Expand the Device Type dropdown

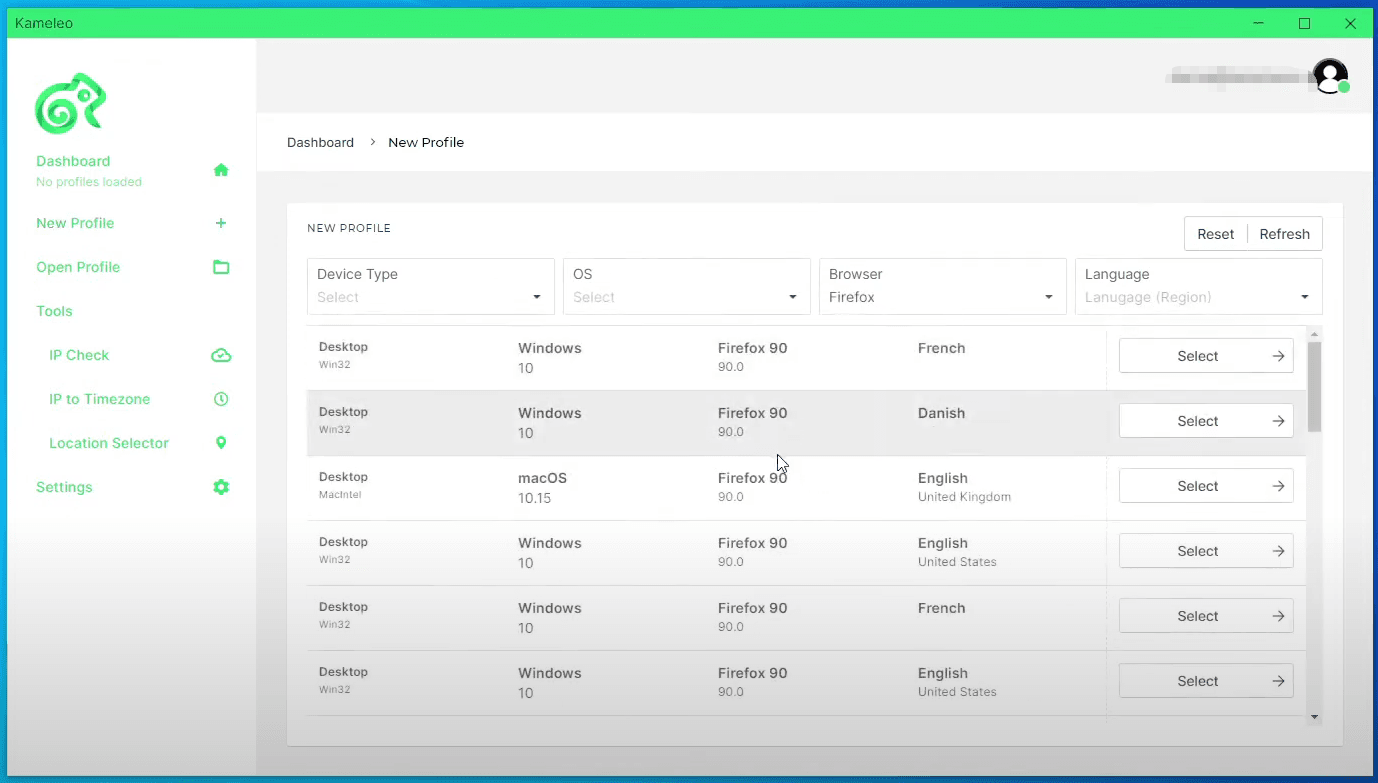click(430, 287)
